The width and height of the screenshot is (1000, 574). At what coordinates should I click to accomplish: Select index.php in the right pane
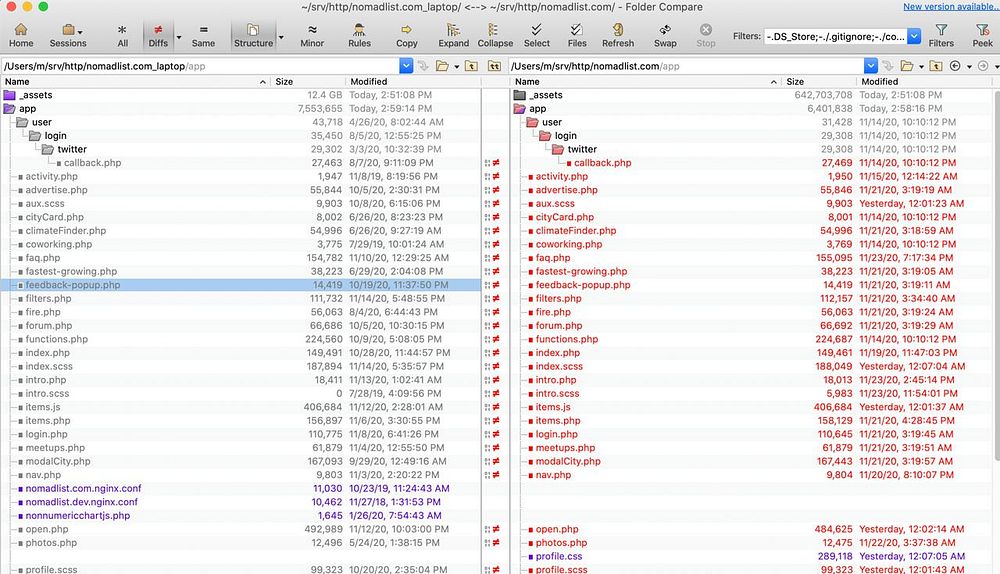(557, 353)
